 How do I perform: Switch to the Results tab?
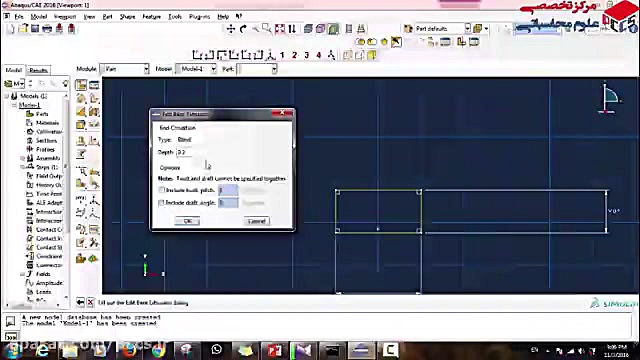click(x=38, y=70)
